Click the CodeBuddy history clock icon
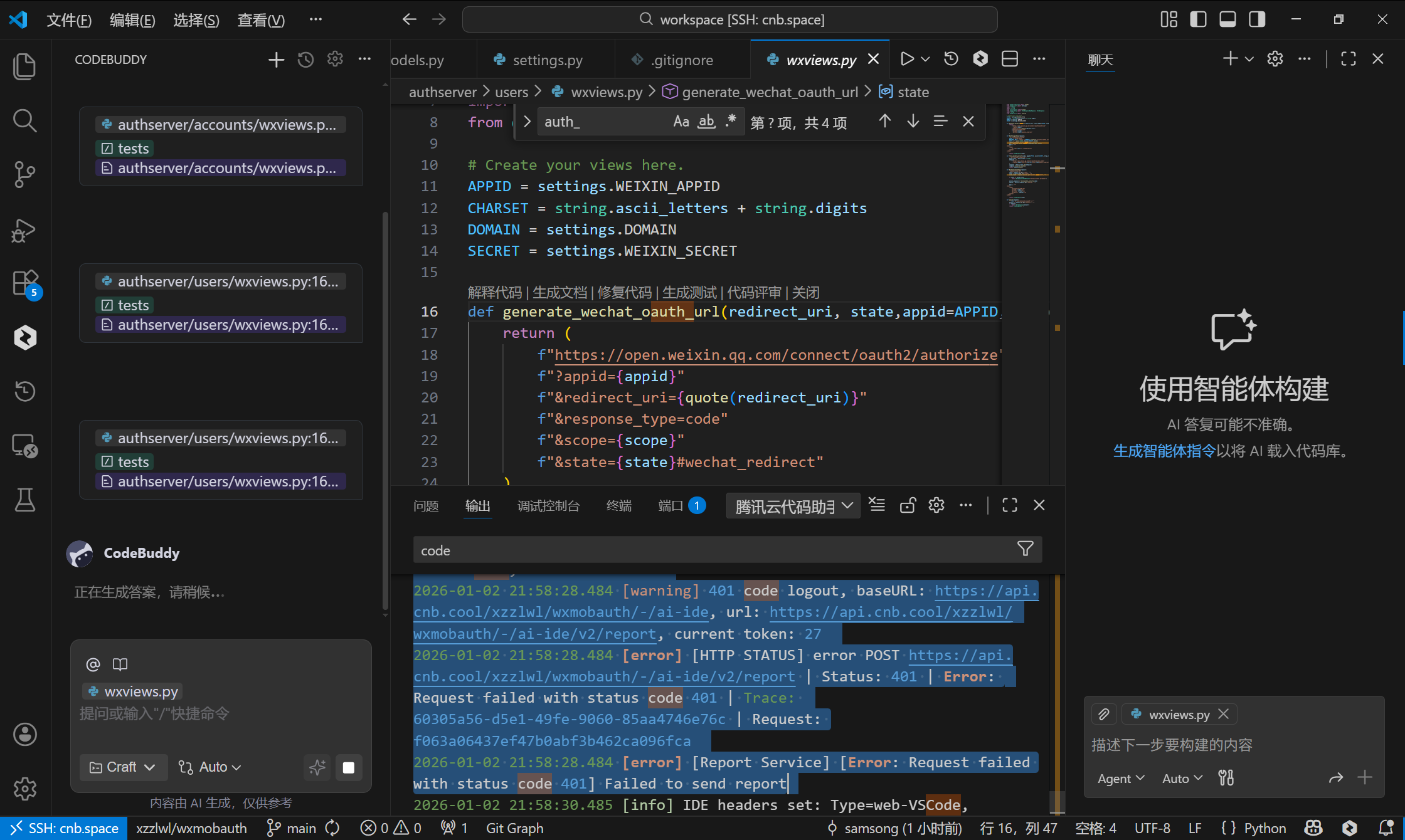Viewport: 1405px width, 840px height. pyautogui.click(x=305, y=60)
